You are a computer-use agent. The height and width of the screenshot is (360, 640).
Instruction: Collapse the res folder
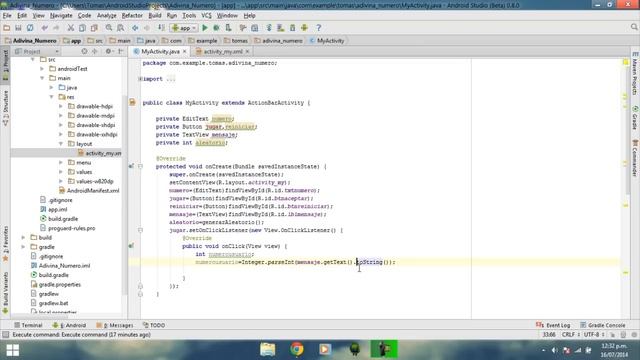52,97
